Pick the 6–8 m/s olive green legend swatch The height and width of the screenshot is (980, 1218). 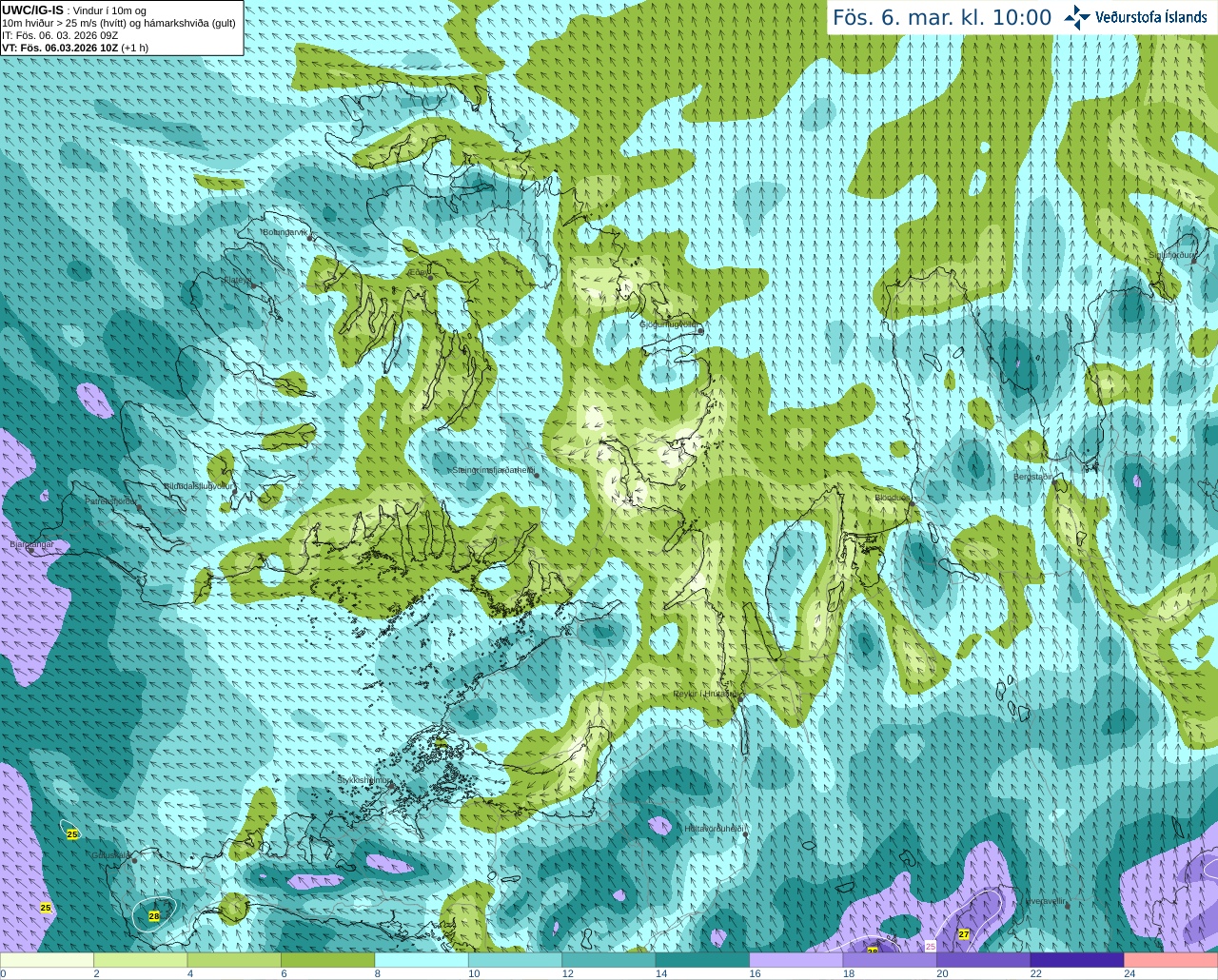point(327,960)
